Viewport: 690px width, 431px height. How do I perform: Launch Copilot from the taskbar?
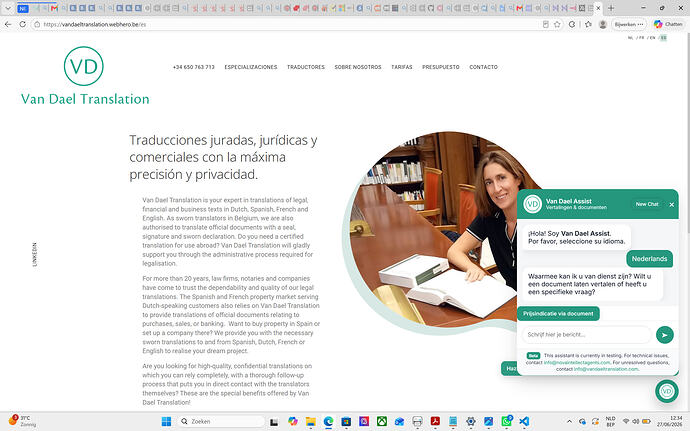[293, 421]
